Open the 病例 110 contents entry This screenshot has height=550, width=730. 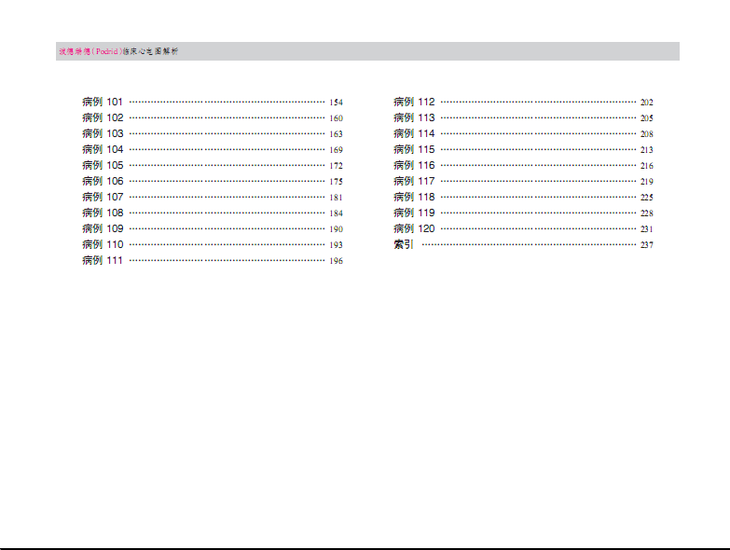click(x=102, y=245)
